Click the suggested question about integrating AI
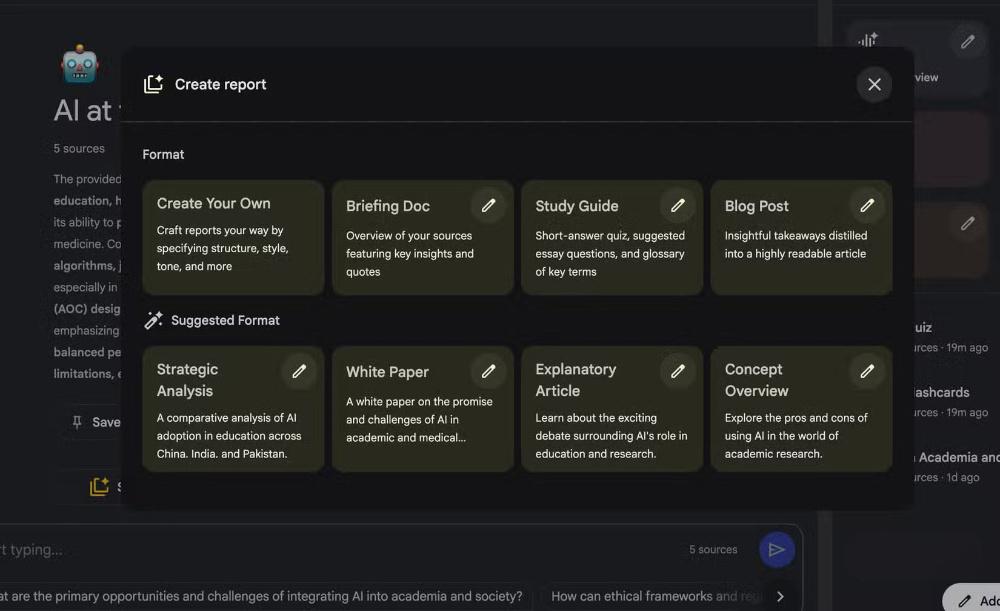This screenshot has height=611, width=1000. click(262, 595)
